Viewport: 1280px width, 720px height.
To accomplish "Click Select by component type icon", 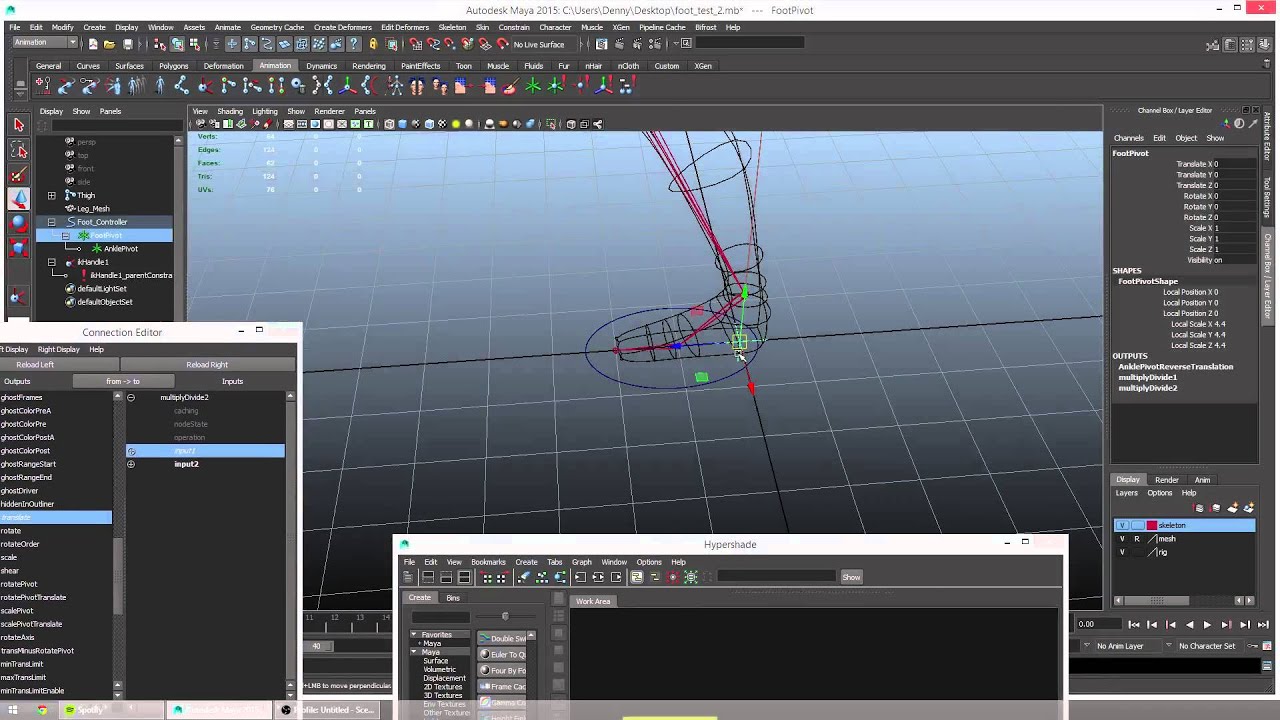I will 195,44.
